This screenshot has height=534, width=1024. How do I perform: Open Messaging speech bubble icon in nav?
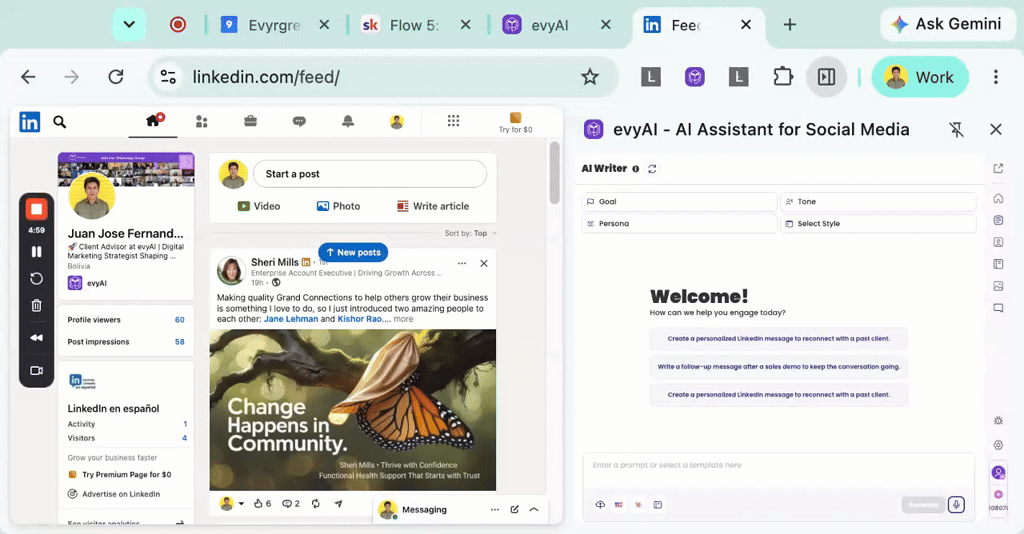299,121
